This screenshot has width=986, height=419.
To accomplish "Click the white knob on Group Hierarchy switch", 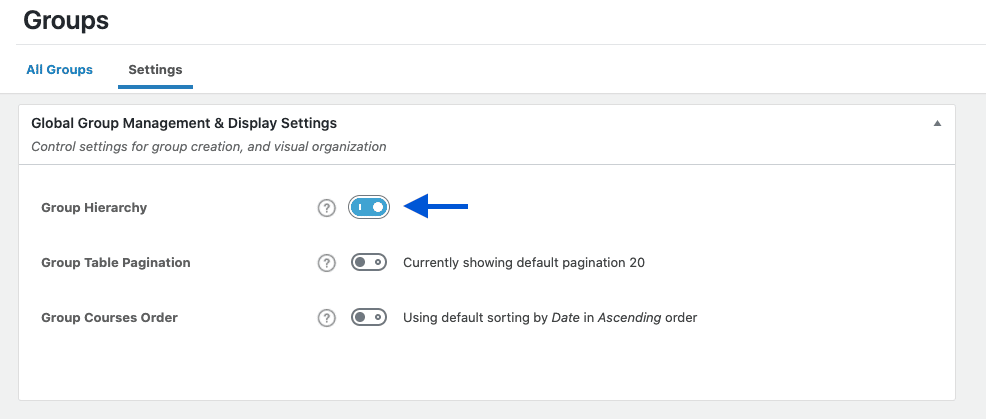I will coord(378,207).
